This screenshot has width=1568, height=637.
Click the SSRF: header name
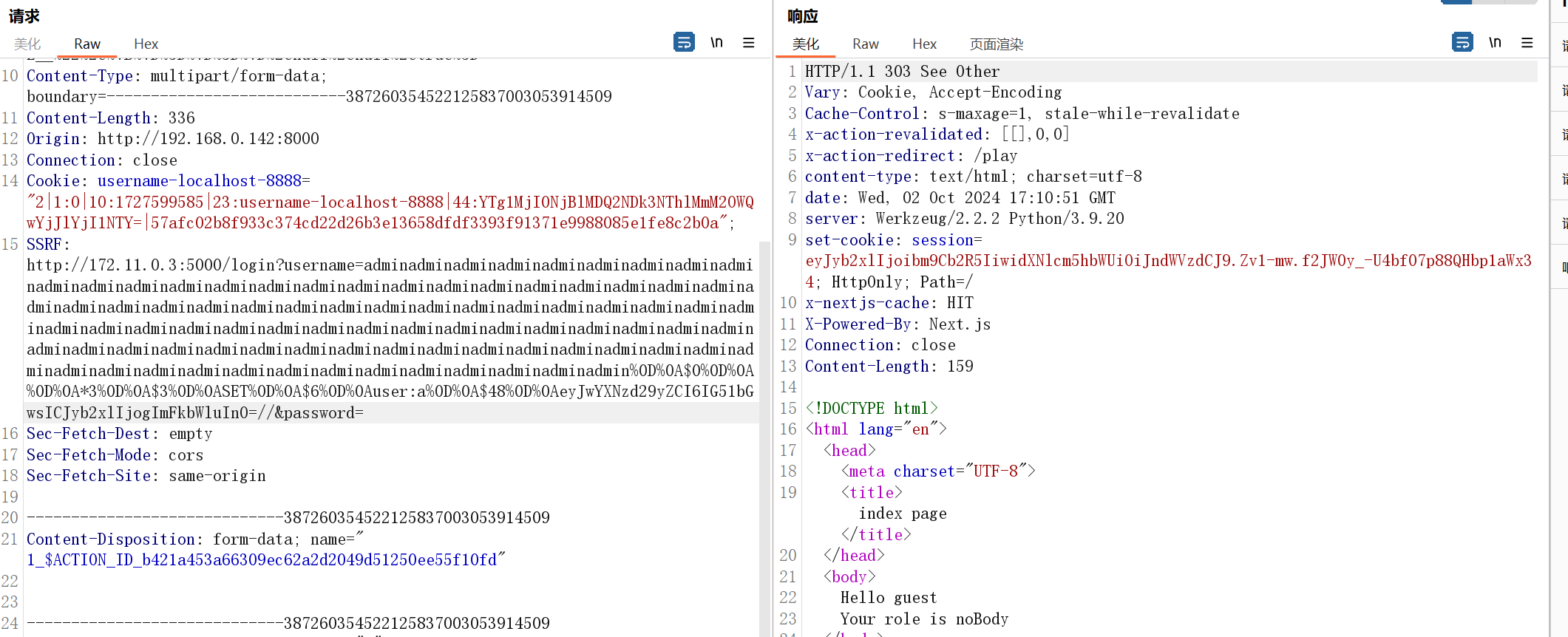click(48, 244)
